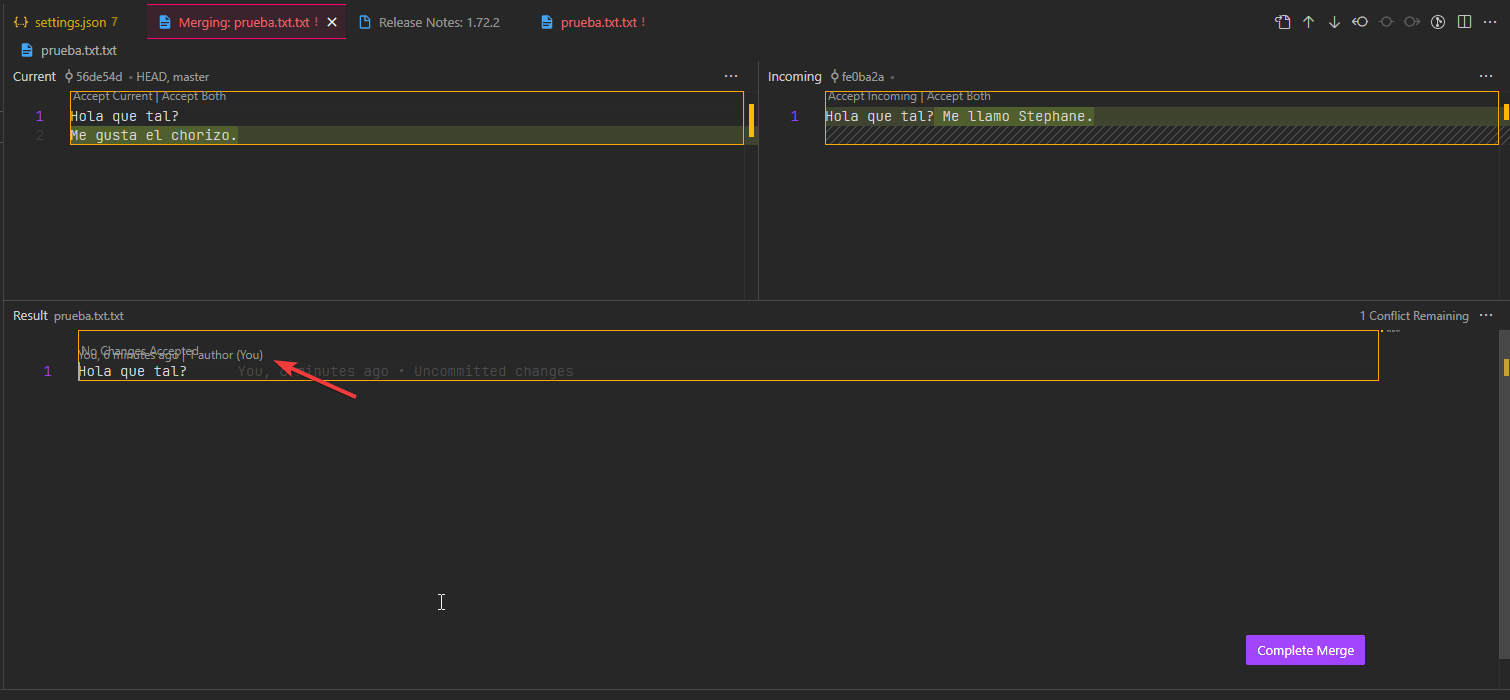The width and height of the screenshot is (1510, 700).
Task: Click Accept Both in the Current pane
Action: [194, 96]
